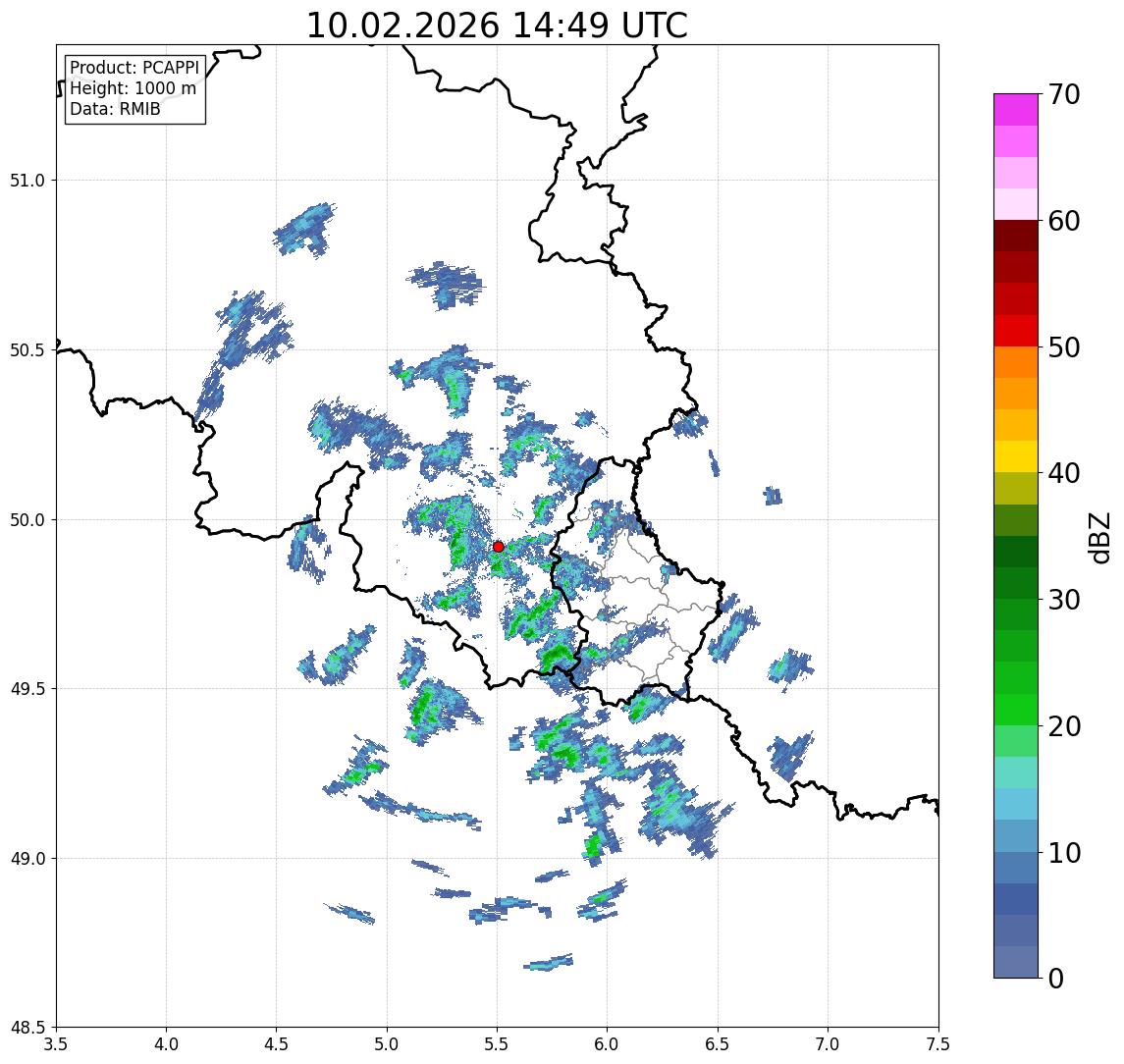Click the longitude label "5.0"
Image resolution: width=1124 pixels, height=1064 pixels.
[387, 1044]
